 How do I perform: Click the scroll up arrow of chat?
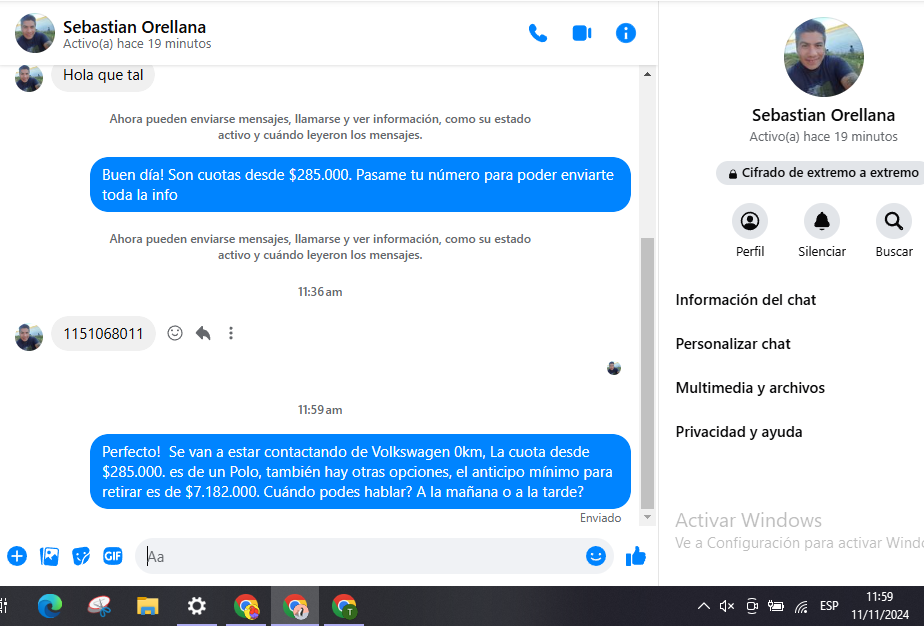[647, 74]
